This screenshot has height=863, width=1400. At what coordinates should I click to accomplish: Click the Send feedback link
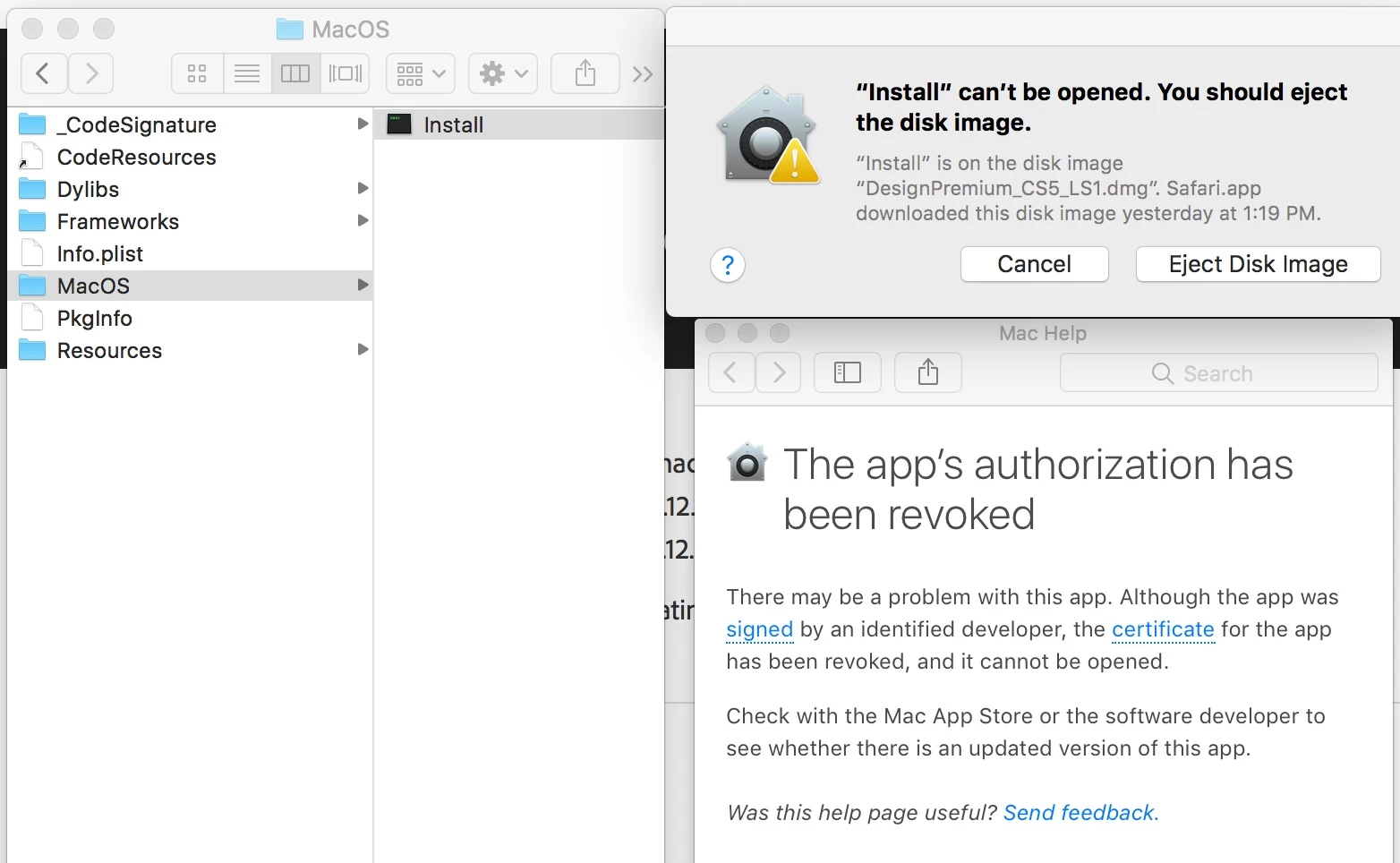[x=1081, y=813]
